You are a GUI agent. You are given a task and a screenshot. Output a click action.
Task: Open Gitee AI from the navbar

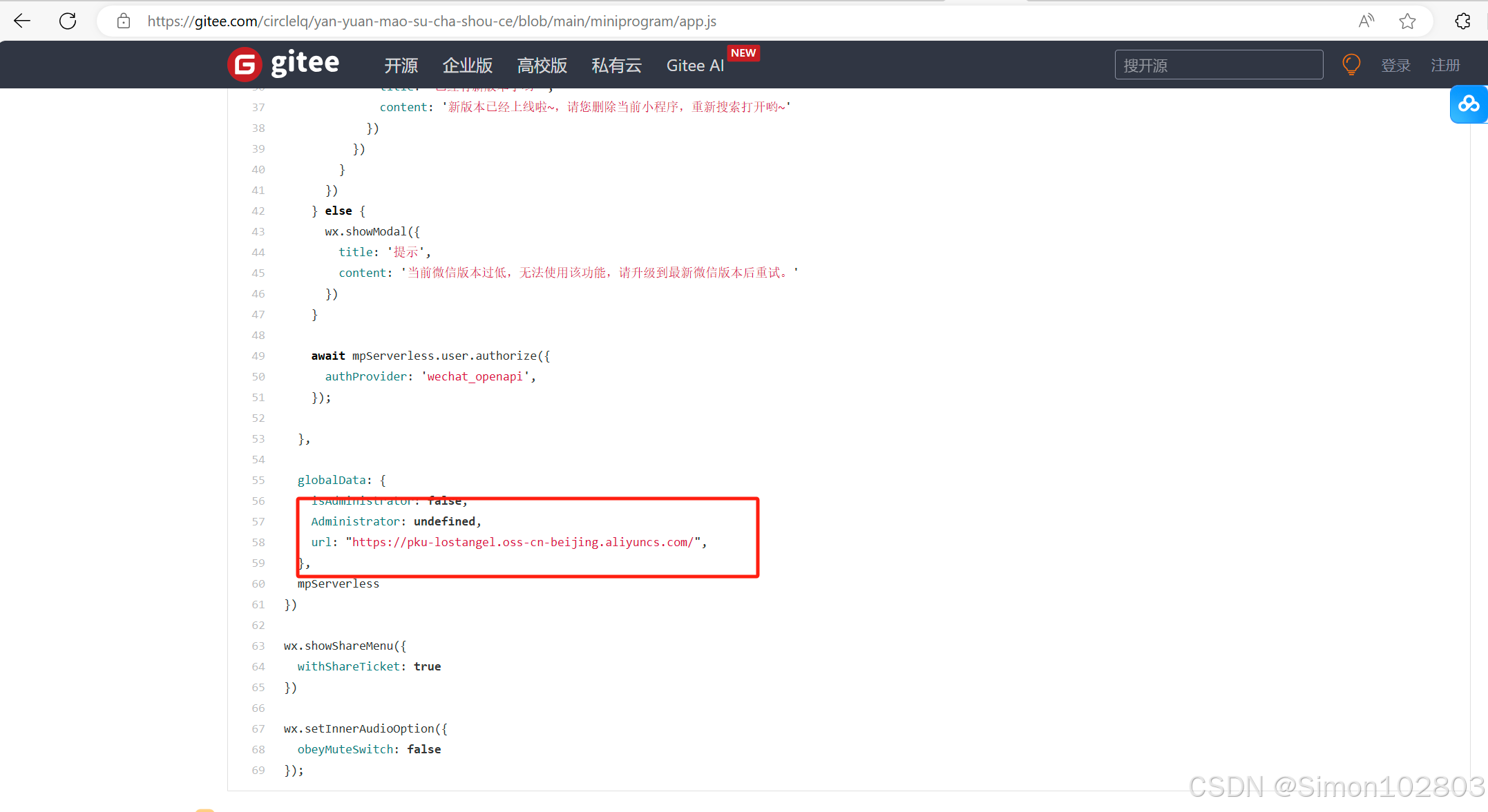[x=695, y=66]
